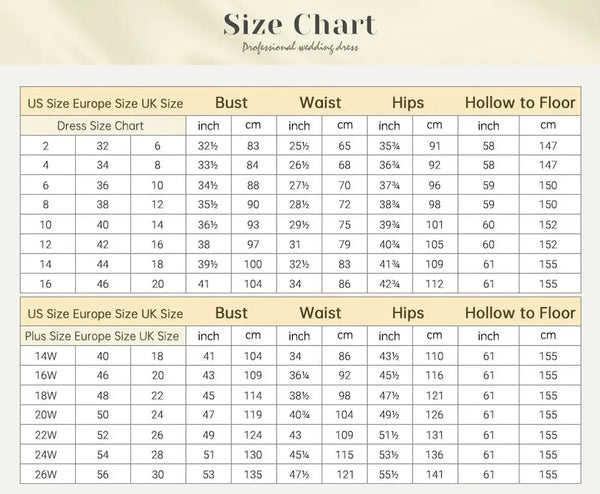Image resolution: width=600 pixels, height=494 pixels.
Task: Click the Hollow to Floor header in the lower table
Action: pyautogui.click(x=520, y=313)
